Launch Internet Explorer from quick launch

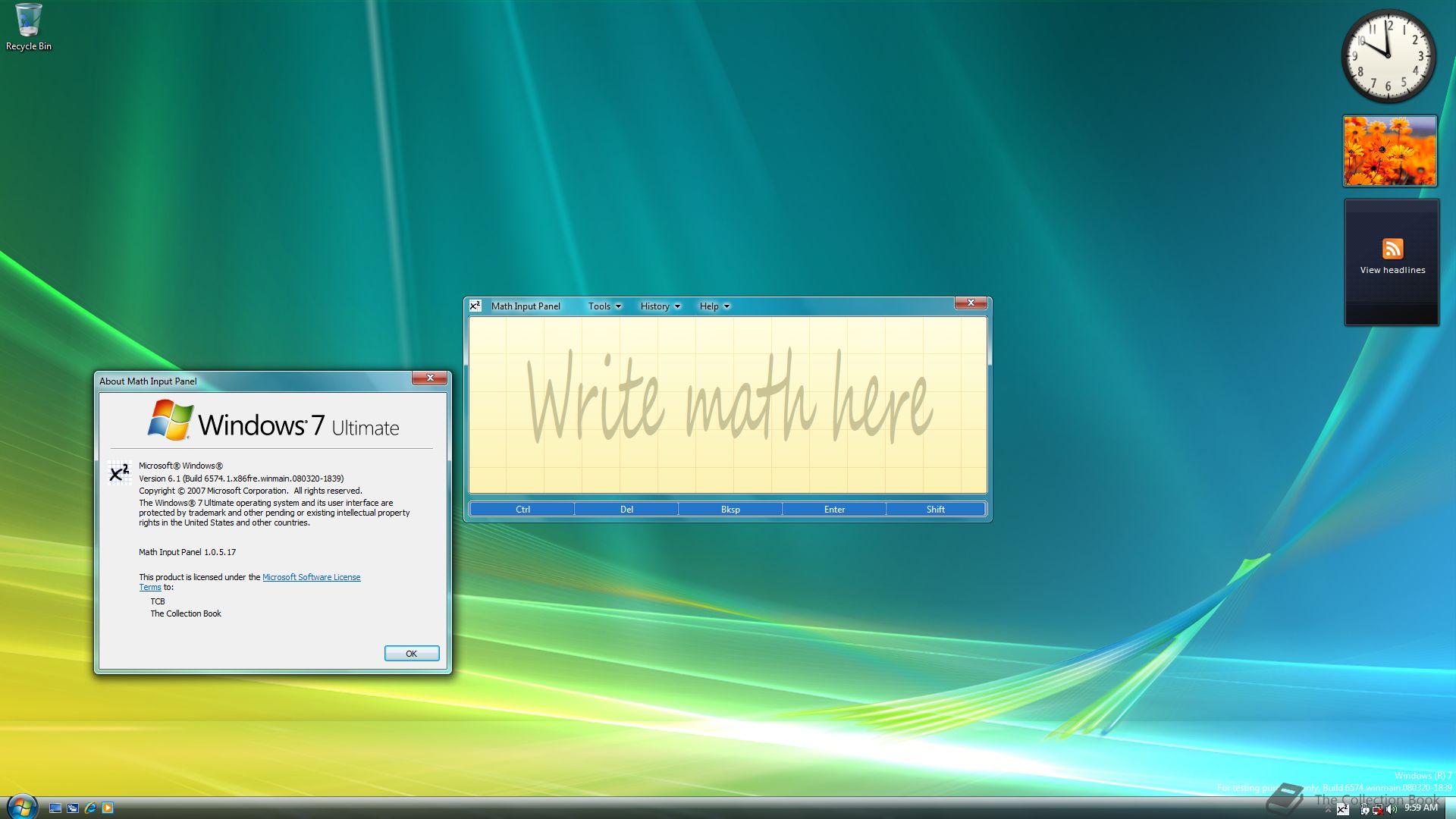click(90, 808)
